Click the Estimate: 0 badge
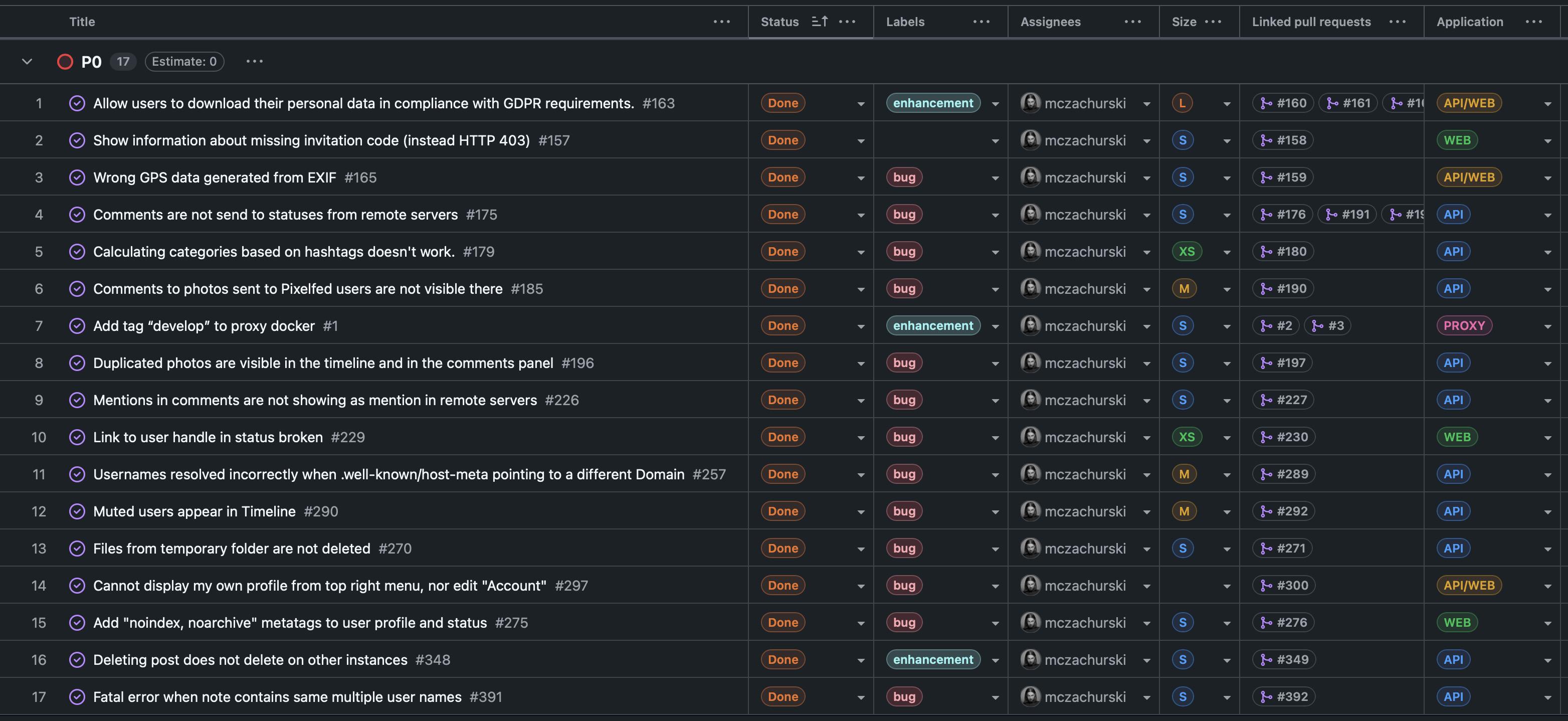The image size is (1568, 721). 184,62
